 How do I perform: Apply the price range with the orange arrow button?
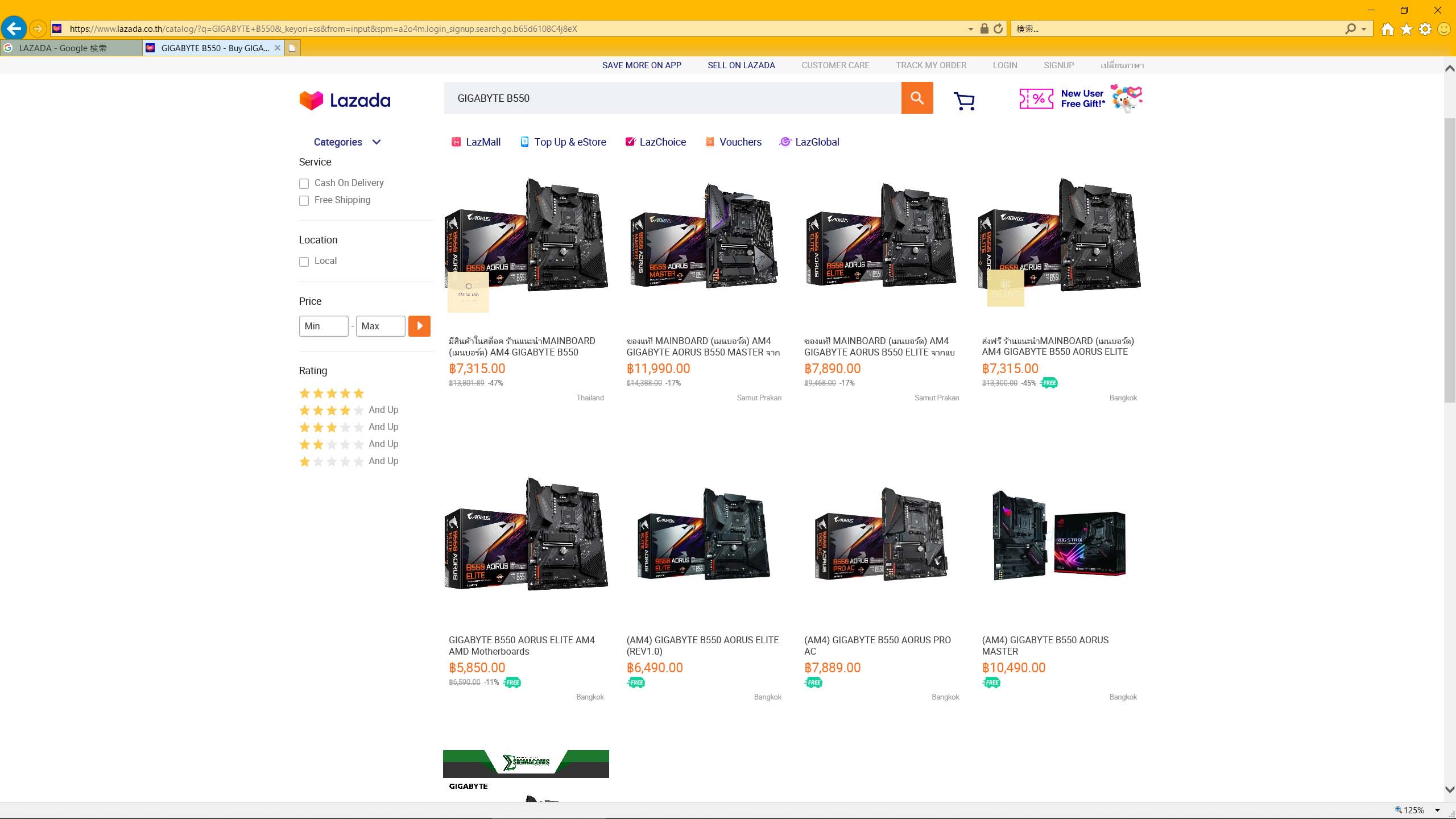click(419, 326)
